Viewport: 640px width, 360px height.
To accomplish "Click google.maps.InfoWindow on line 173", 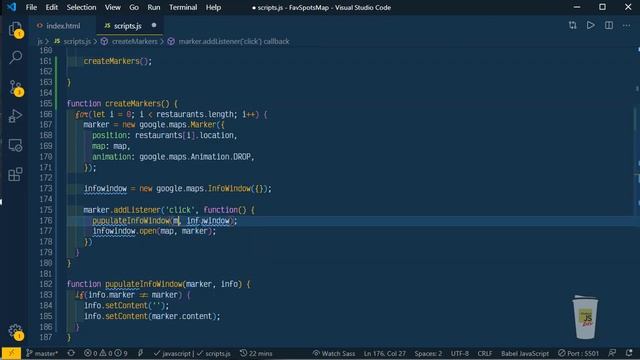I will coord(203,189).
